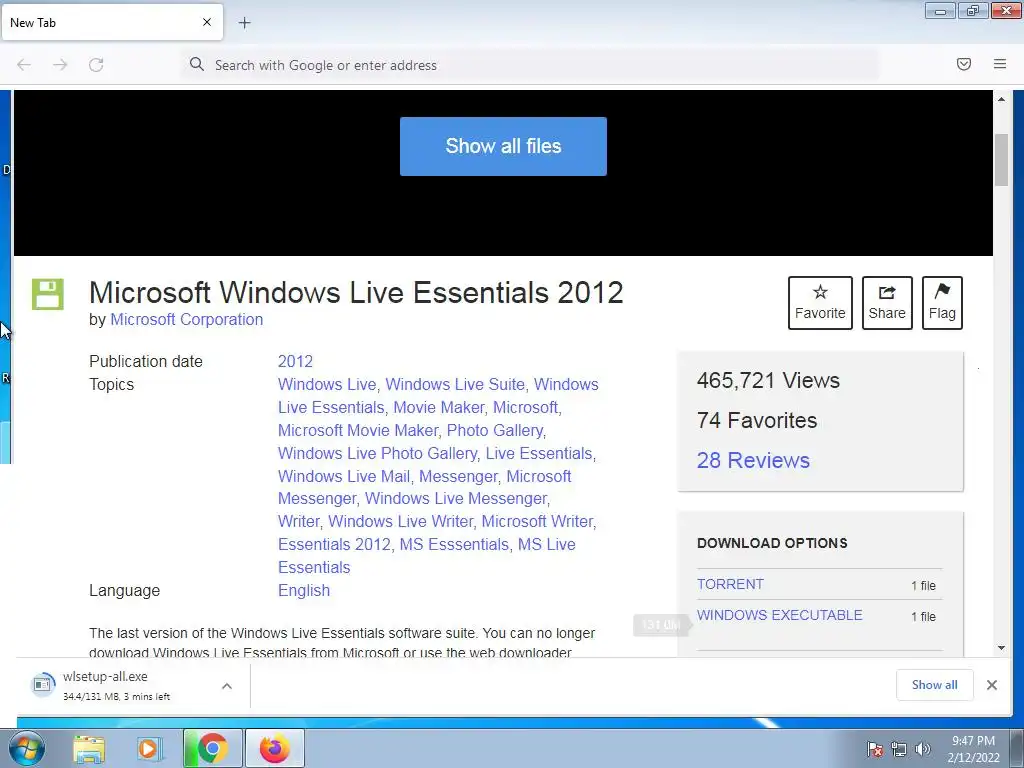Open the English language link

304,590
